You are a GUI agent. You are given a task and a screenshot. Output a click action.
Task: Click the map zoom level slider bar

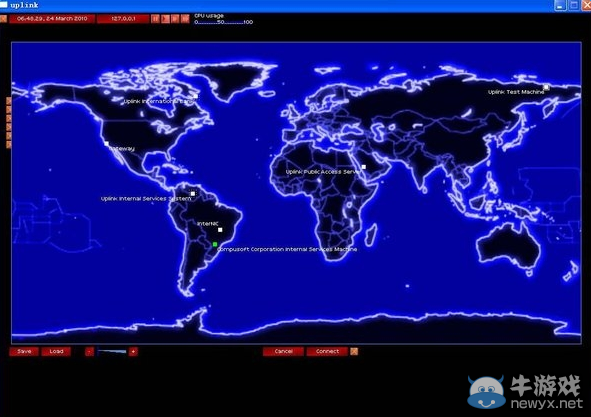[x=112, y=352]
